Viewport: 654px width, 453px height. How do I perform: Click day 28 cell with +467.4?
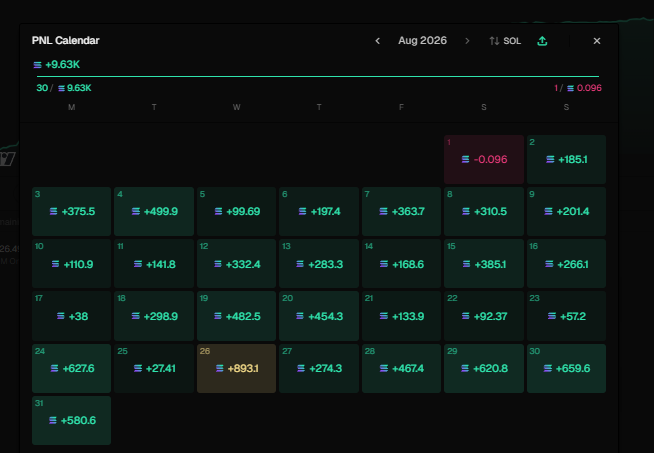click(401, 368)
